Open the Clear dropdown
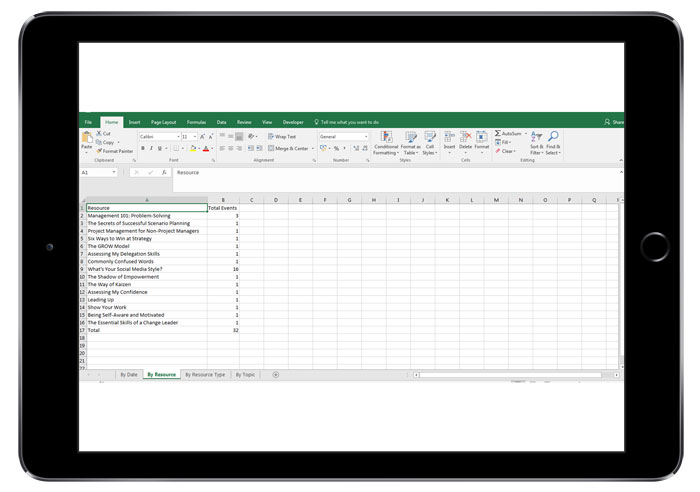The width and height of the screenshot is (700, 492). pos(505,151)
